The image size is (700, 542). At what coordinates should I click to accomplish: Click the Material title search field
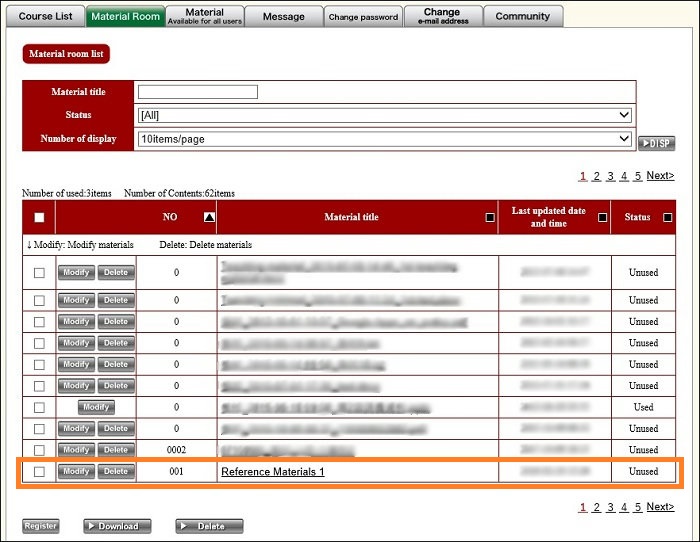(198, 92)
